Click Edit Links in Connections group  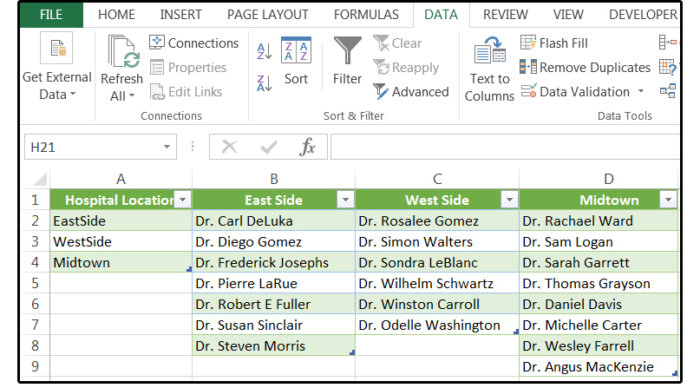point(186,92)
